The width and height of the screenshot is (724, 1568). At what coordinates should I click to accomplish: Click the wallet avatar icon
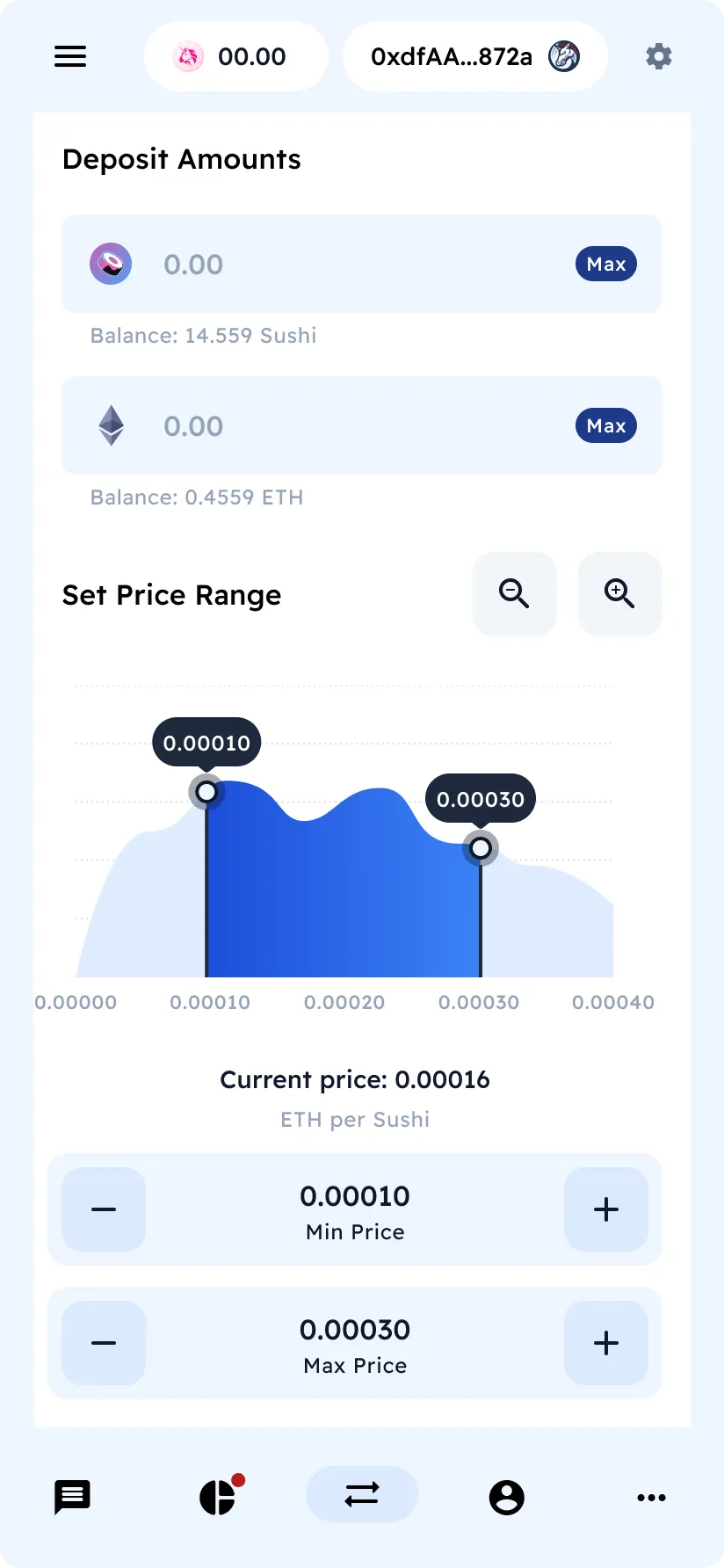(x=564, y=57)
